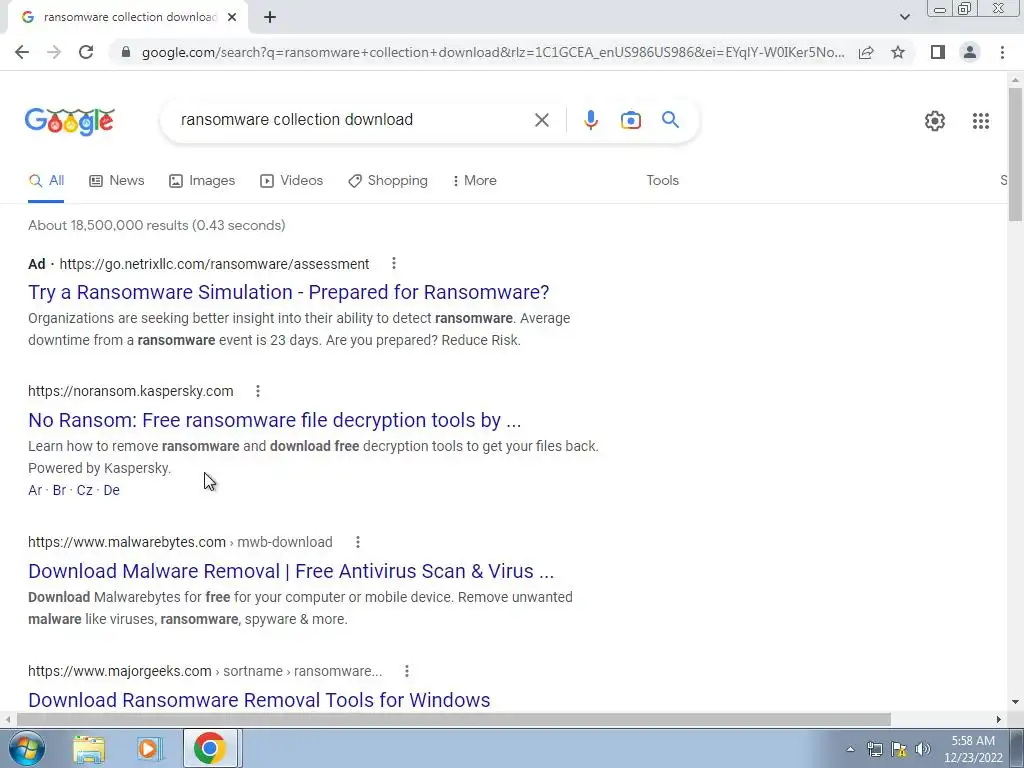Toggle the browser side panel
1024x768 pixels.
(938, 52)
